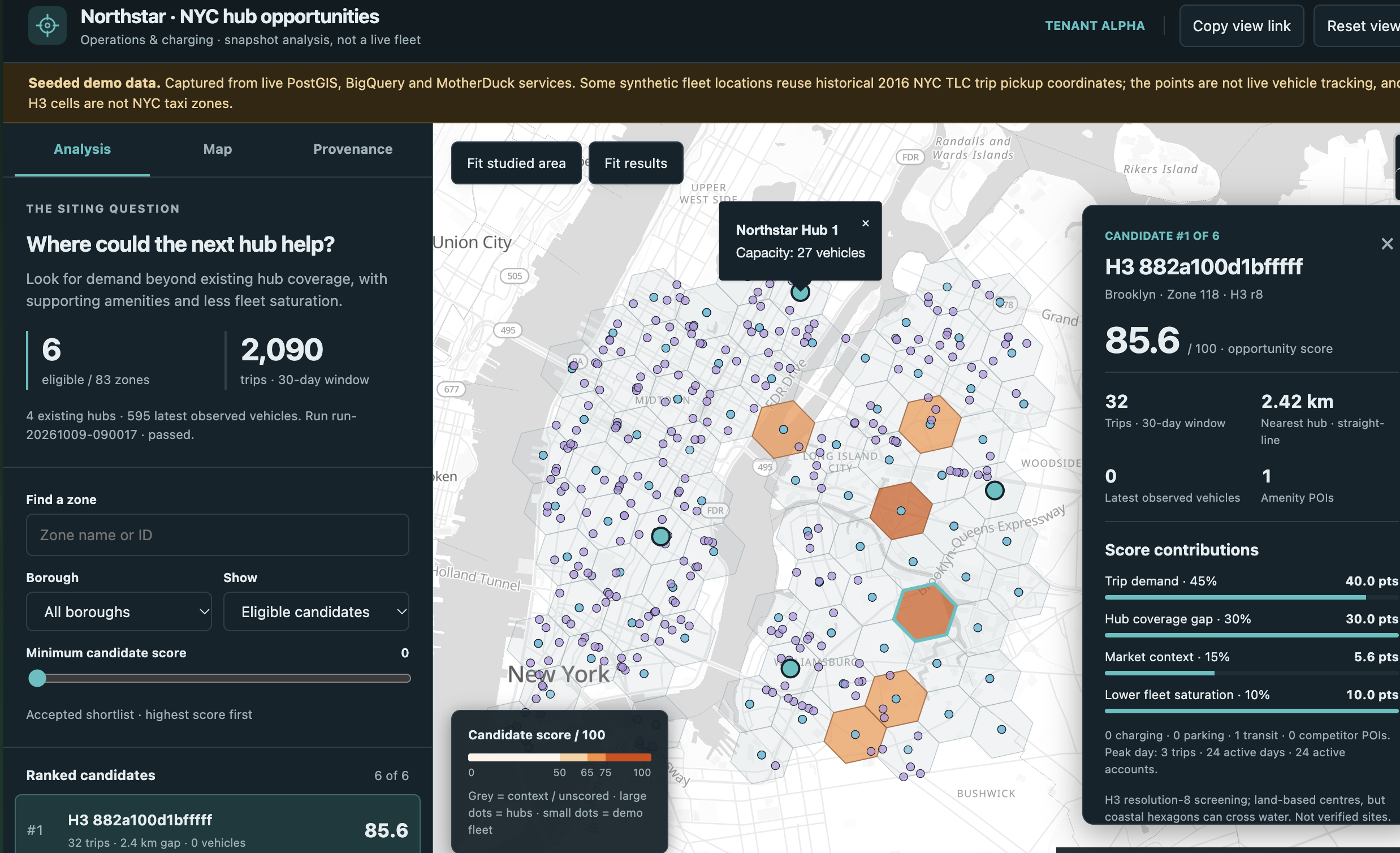Image resolution: width=1400 pixels, height=853 pixels.
Task: Click the Northstar Hub 1 map marker
Action: [x=800, y=292]
